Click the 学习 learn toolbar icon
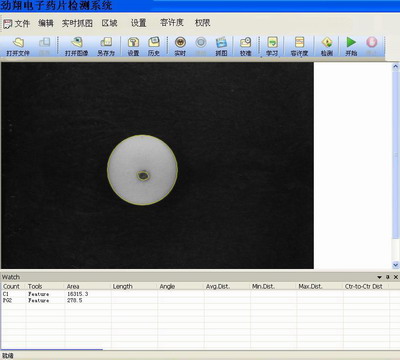The height and width of the screenshot is (360, 400). 272,46
